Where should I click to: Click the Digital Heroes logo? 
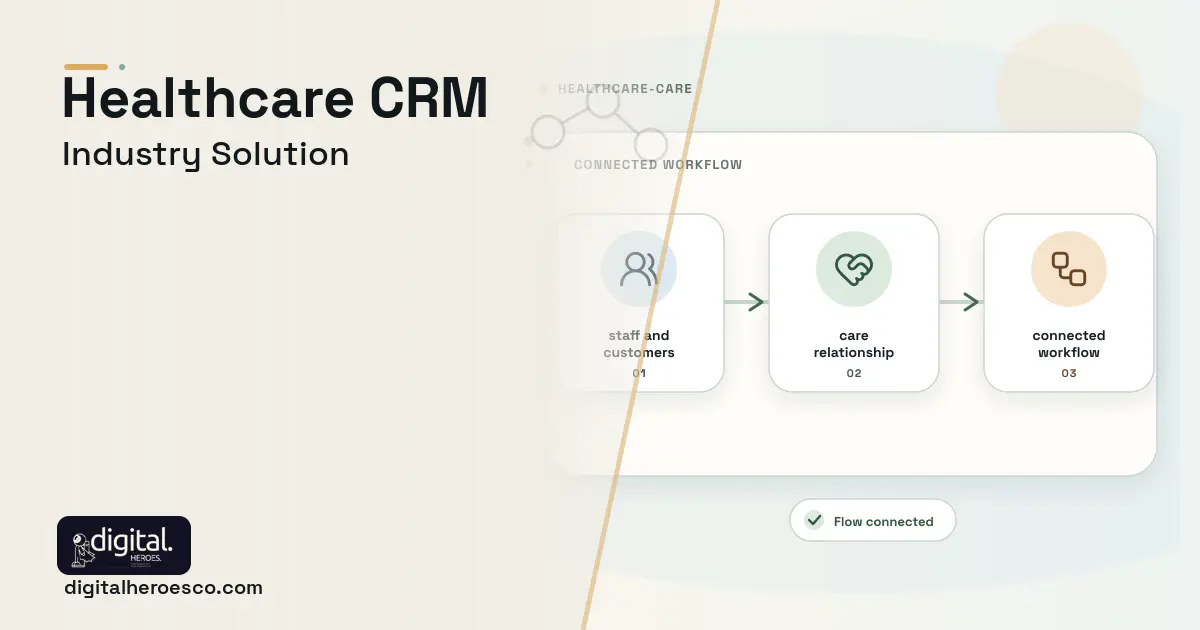coord(124,545)
